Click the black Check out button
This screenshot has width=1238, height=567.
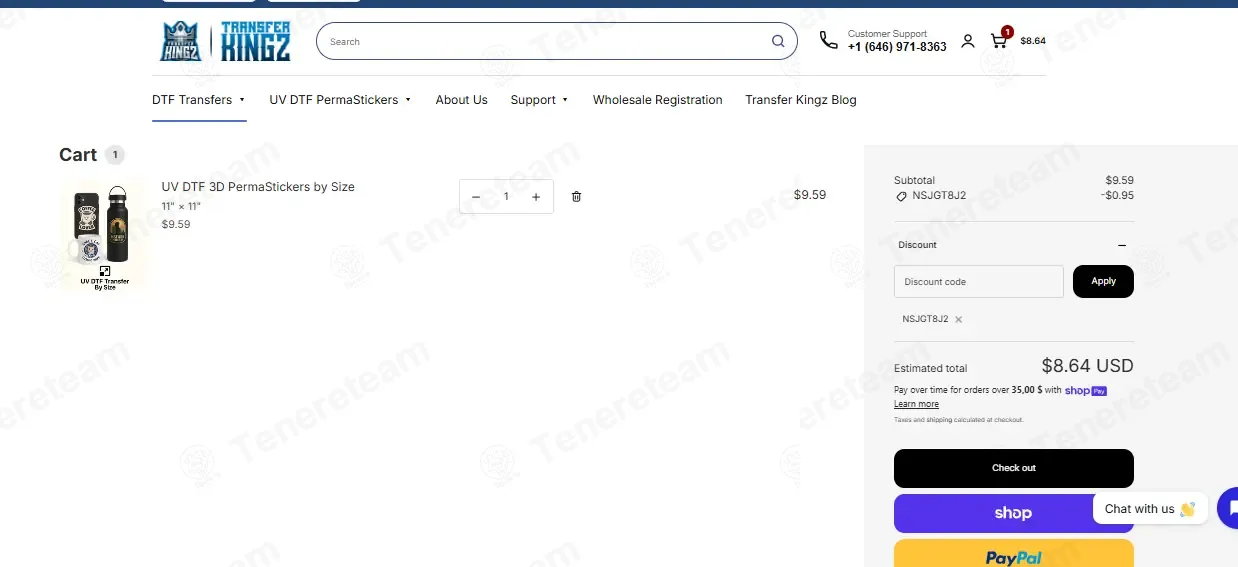pos(1013,468)
